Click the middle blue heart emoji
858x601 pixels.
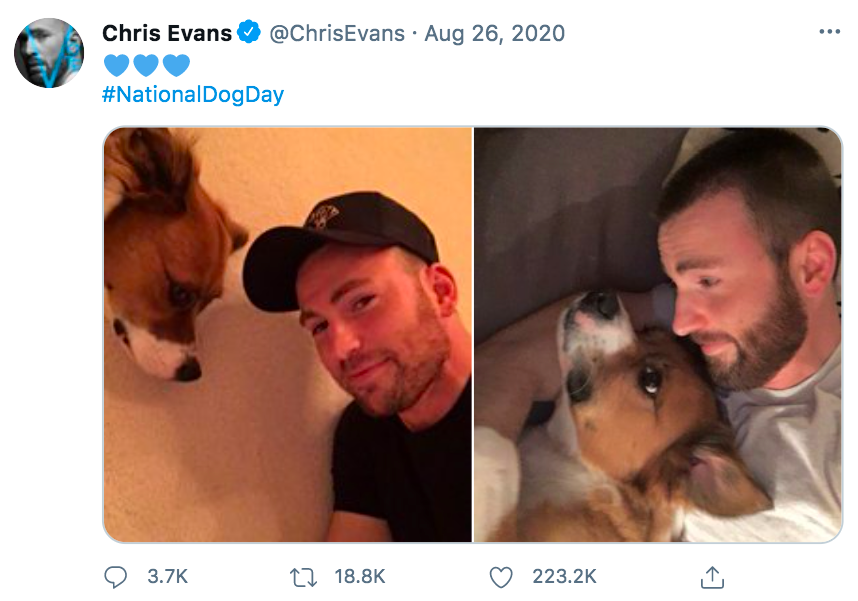[x=146, y=65]
